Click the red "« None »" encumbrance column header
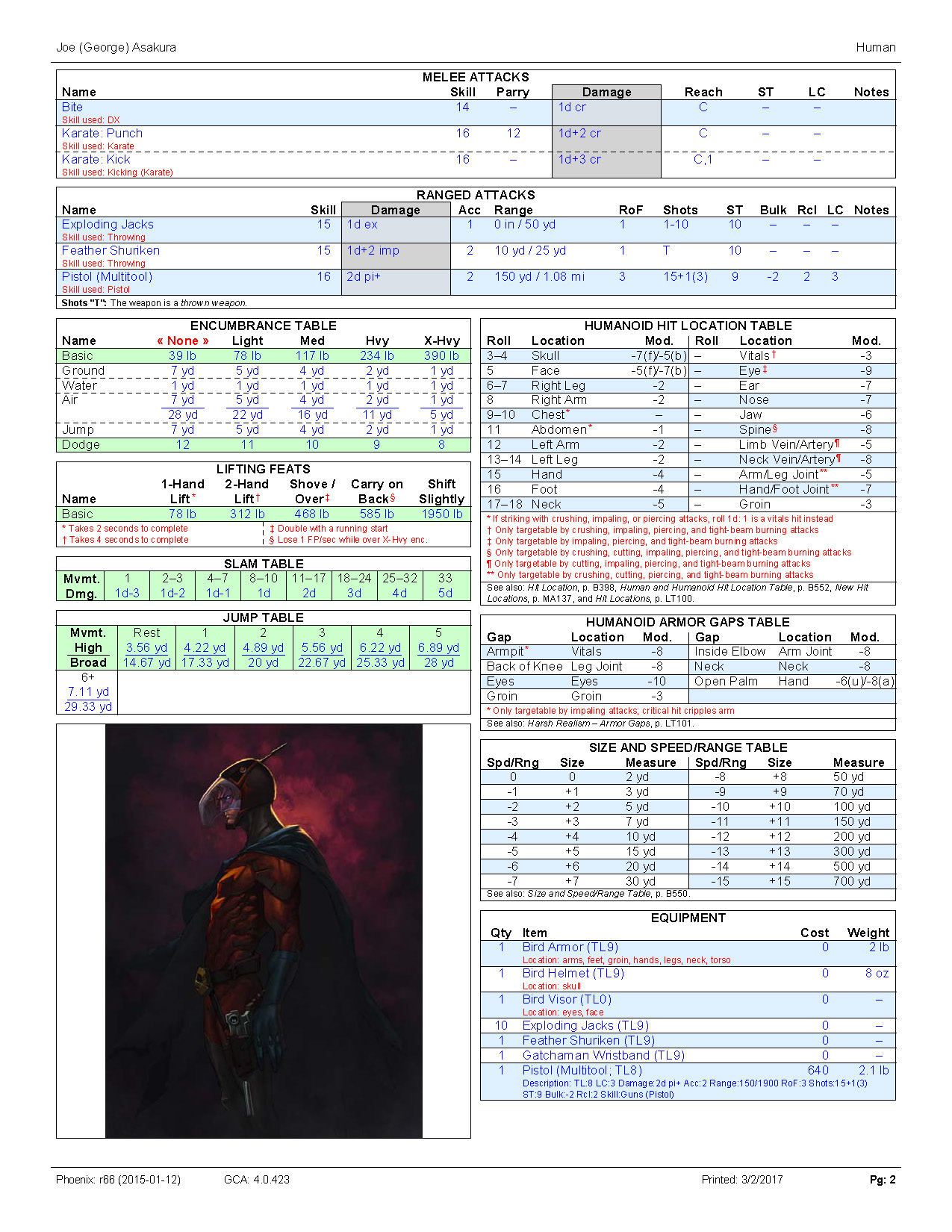Image resolution: width=952 pixels, height=1232 pixels. (183, 341)
